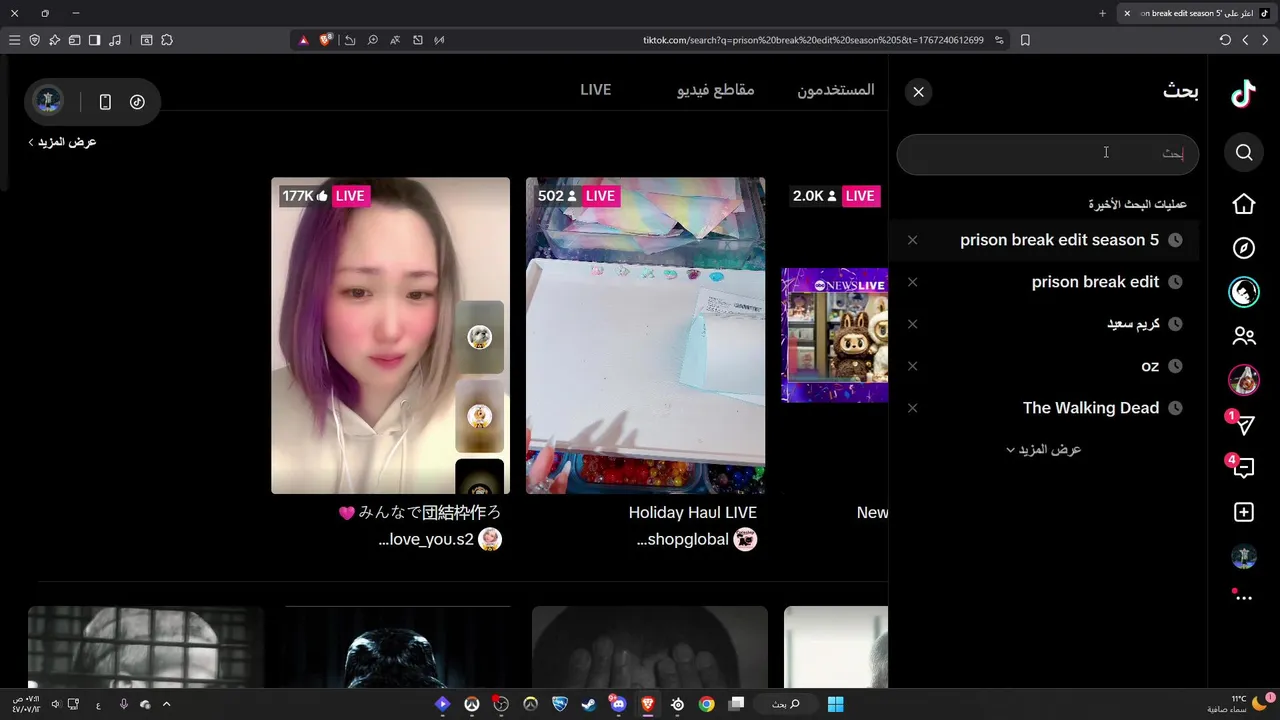Open a new browser tab with plus
Viewport: 1280px width, 720px height.
(1102, 13)
